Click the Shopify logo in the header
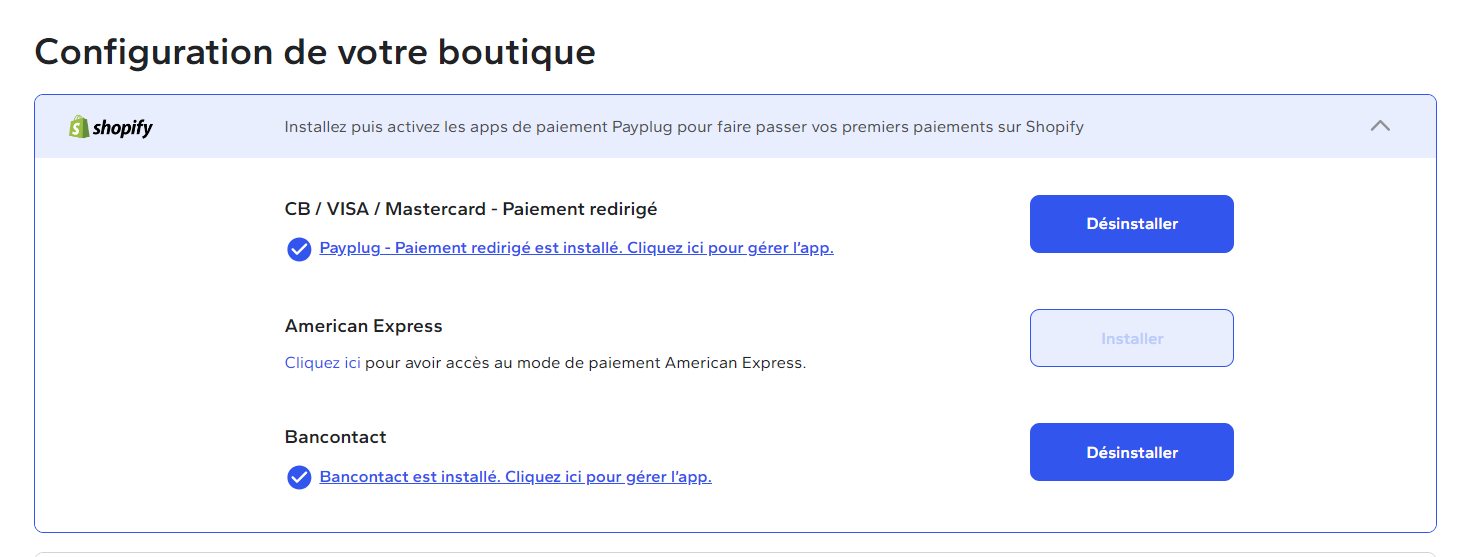The height and width of the screenshot is (557, 1473). tap(110, 127)
